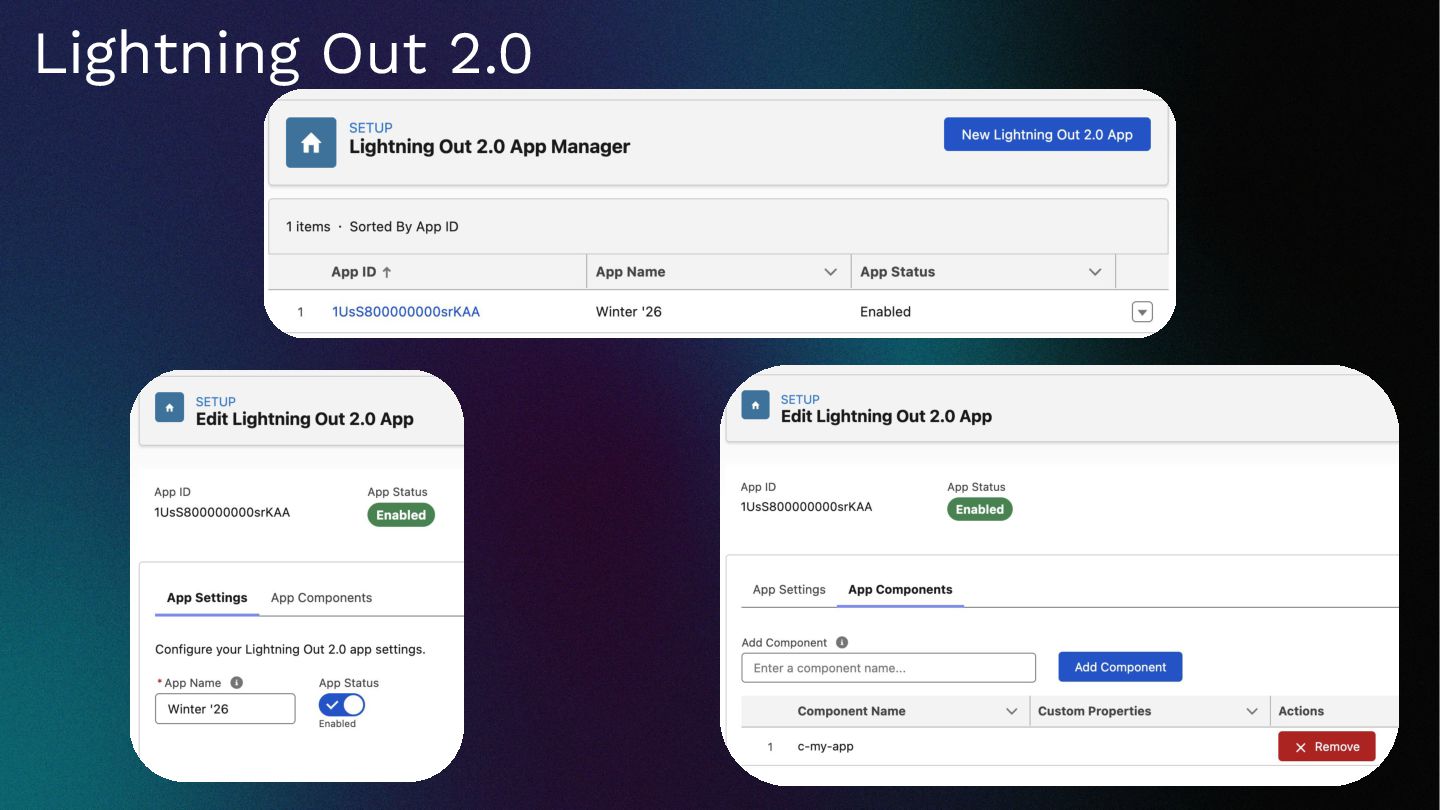The width and height of the screenshot is (1440, 810).
Task: Click SETUP link in App Manager header
Action: tap(370, 128)
